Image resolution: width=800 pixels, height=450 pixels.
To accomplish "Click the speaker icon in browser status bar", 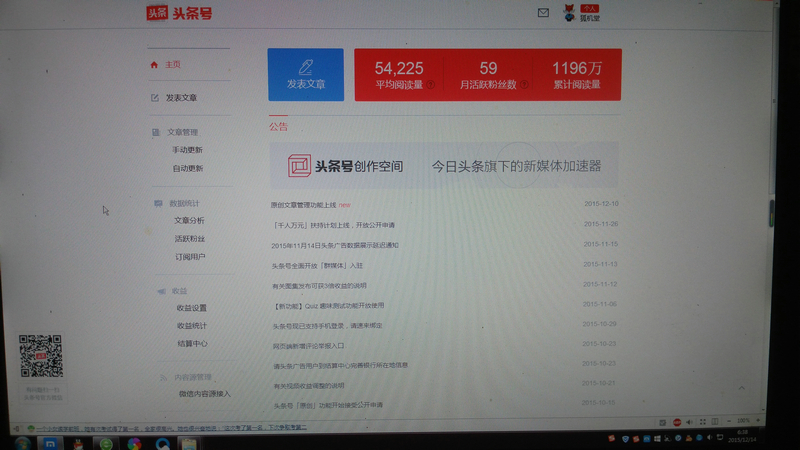I will click(689, 422).
